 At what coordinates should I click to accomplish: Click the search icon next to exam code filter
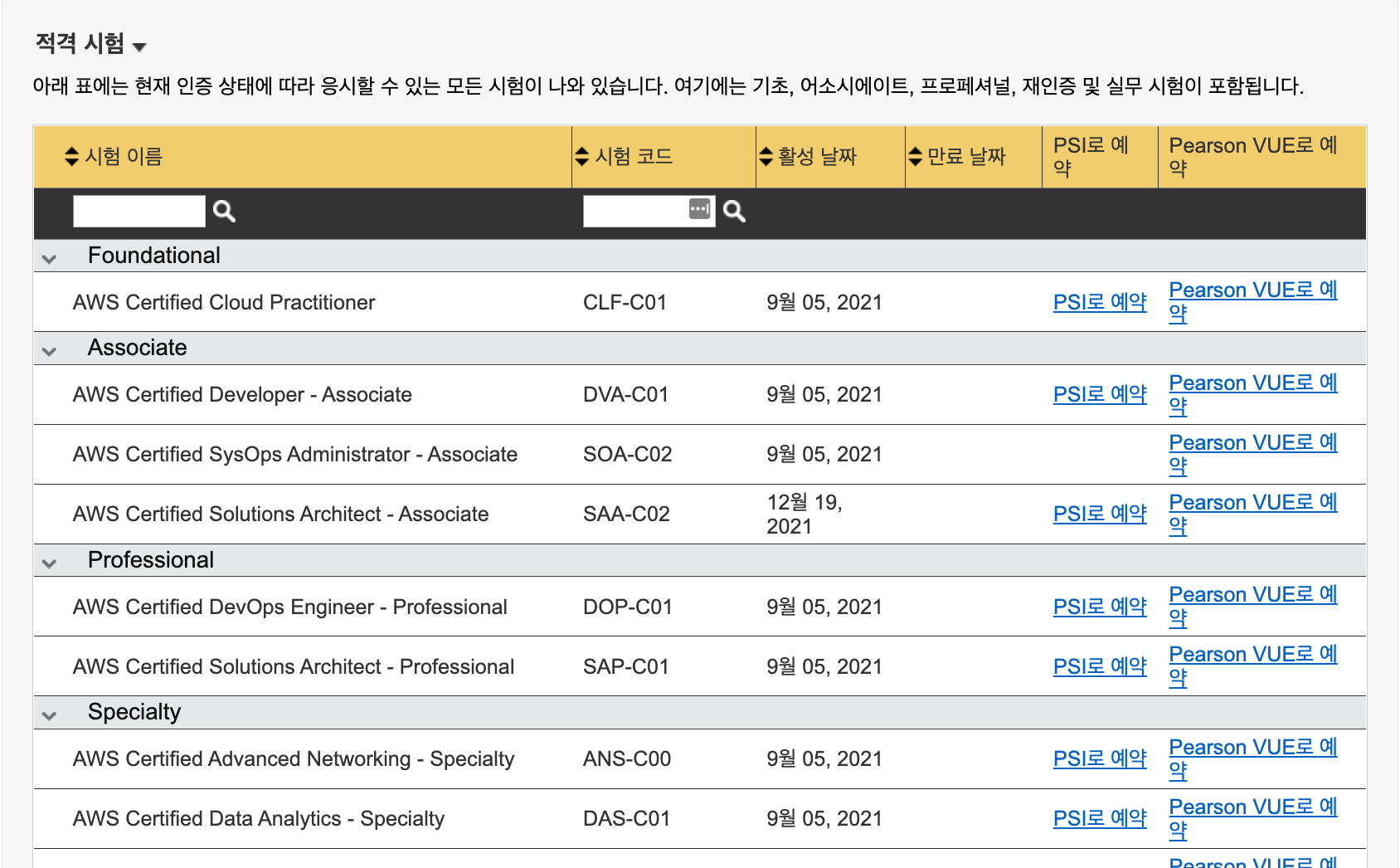(x=734, y=212)
